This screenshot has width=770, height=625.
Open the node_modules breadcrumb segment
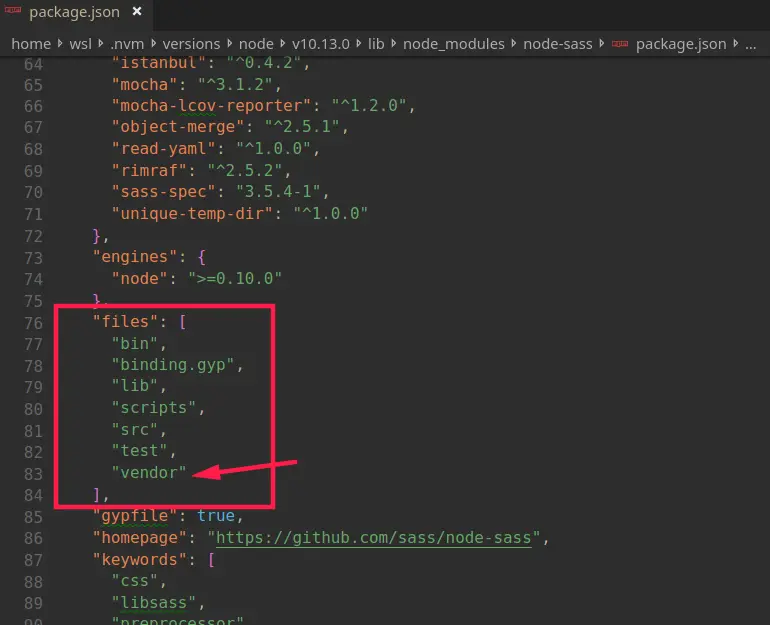(454, 44)
